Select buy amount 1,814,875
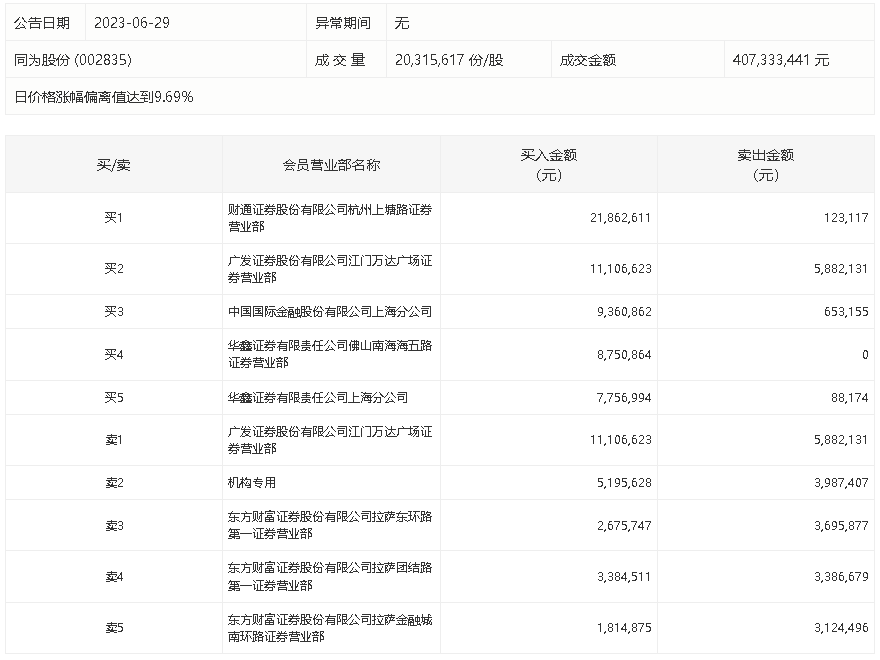This screenshot has height=660, width=880. coord(624,628)
